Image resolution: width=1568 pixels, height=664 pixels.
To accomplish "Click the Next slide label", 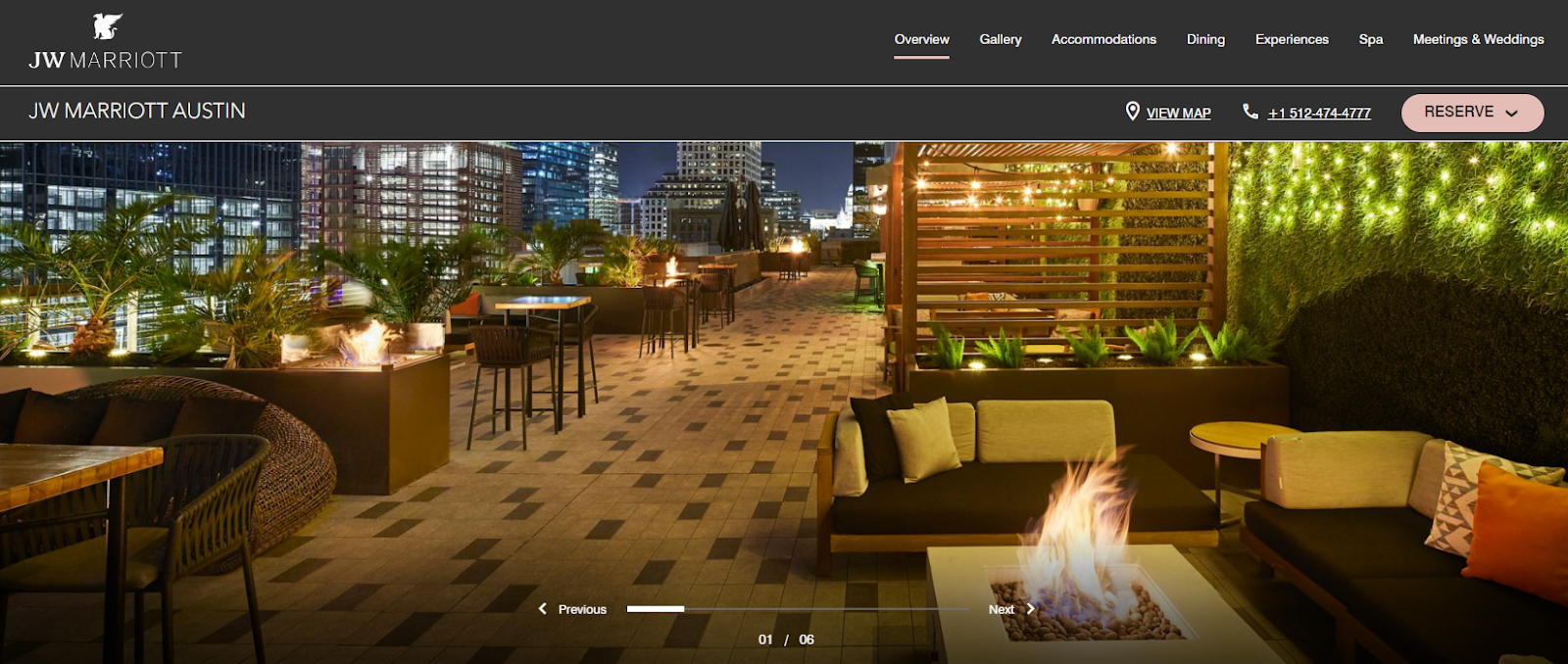I will pos(1001,609).
